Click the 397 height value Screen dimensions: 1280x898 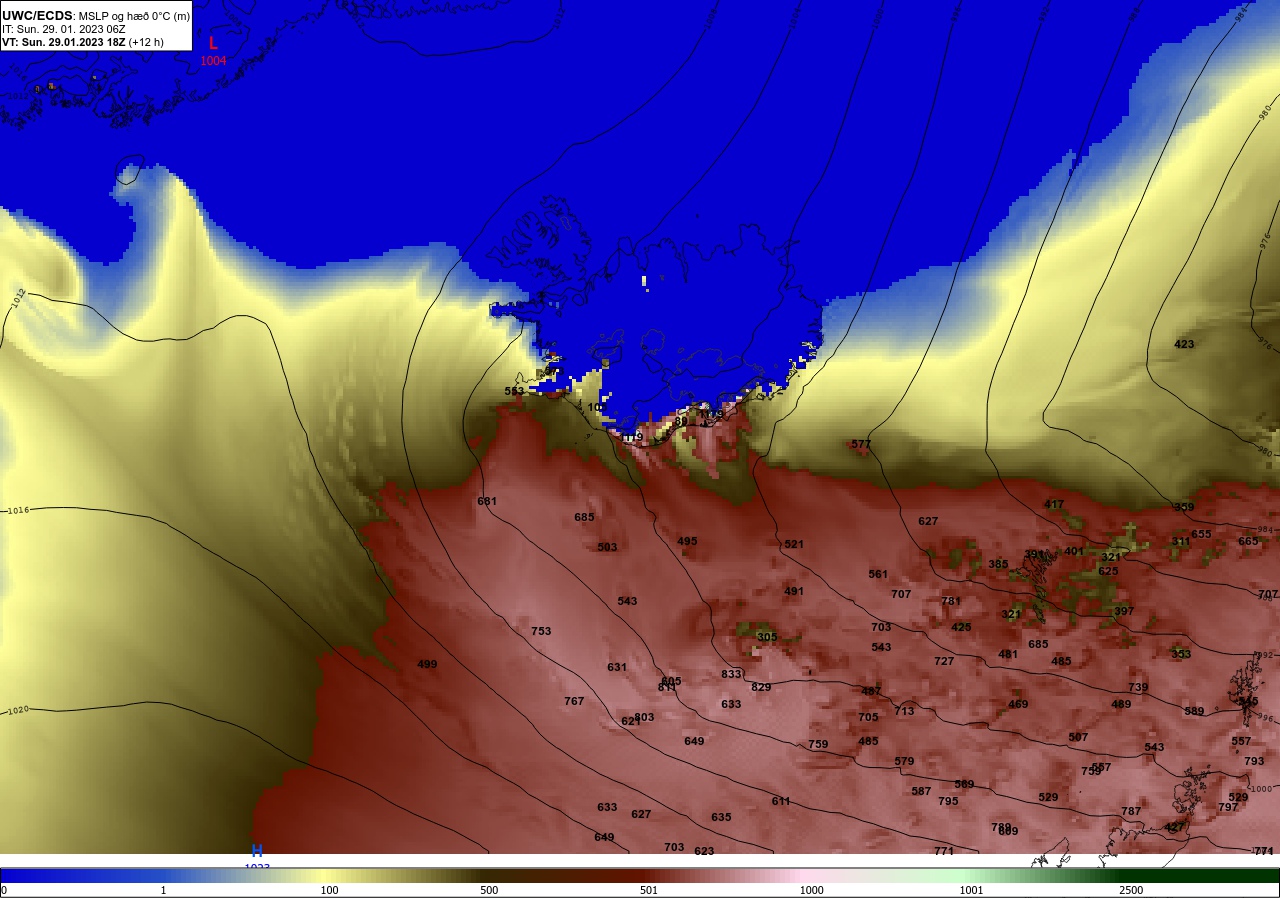(1124, 611)
